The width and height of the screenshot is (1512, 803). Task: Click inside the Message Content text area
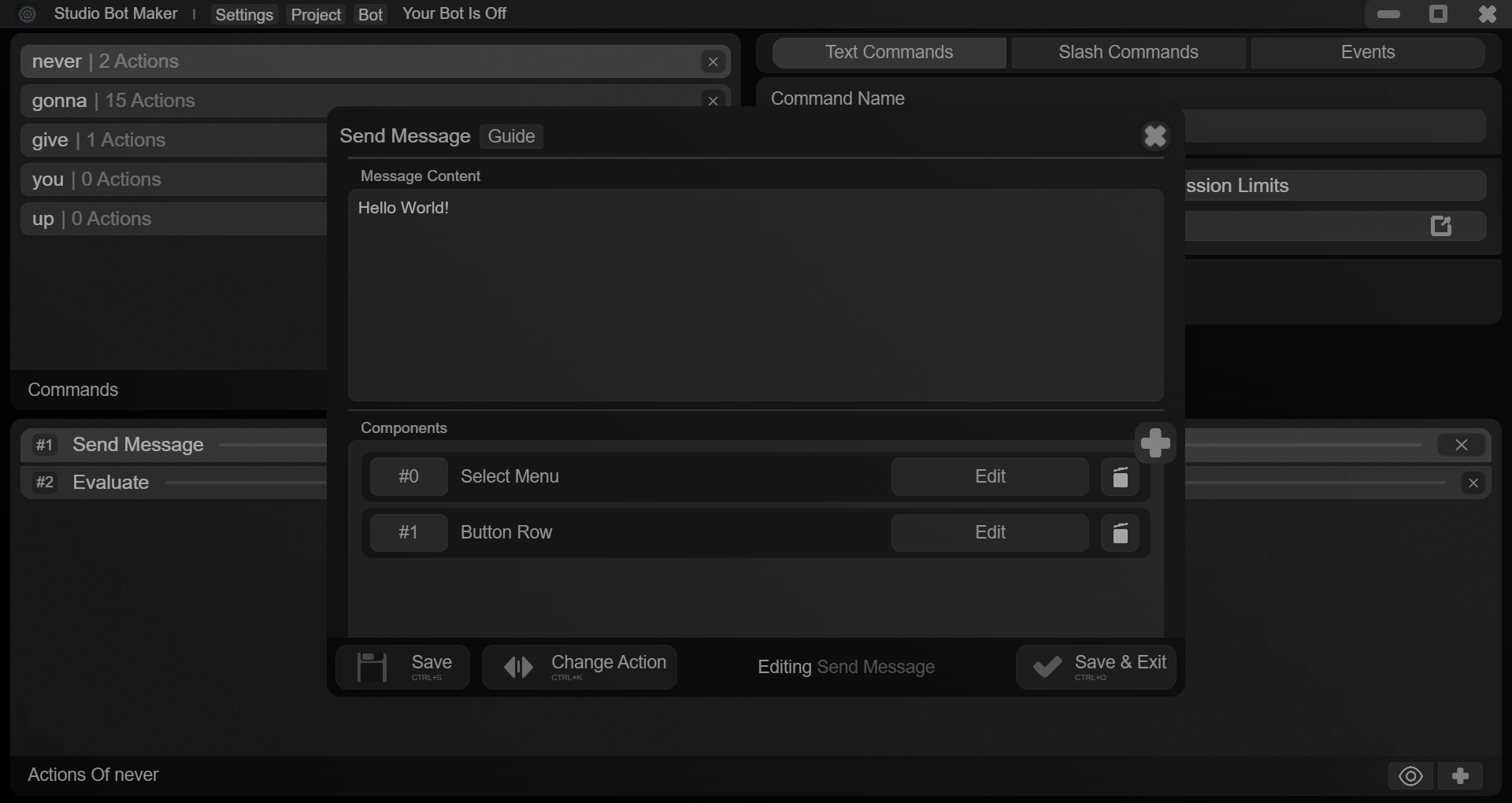pyautogui.click(x=755, y=295)
